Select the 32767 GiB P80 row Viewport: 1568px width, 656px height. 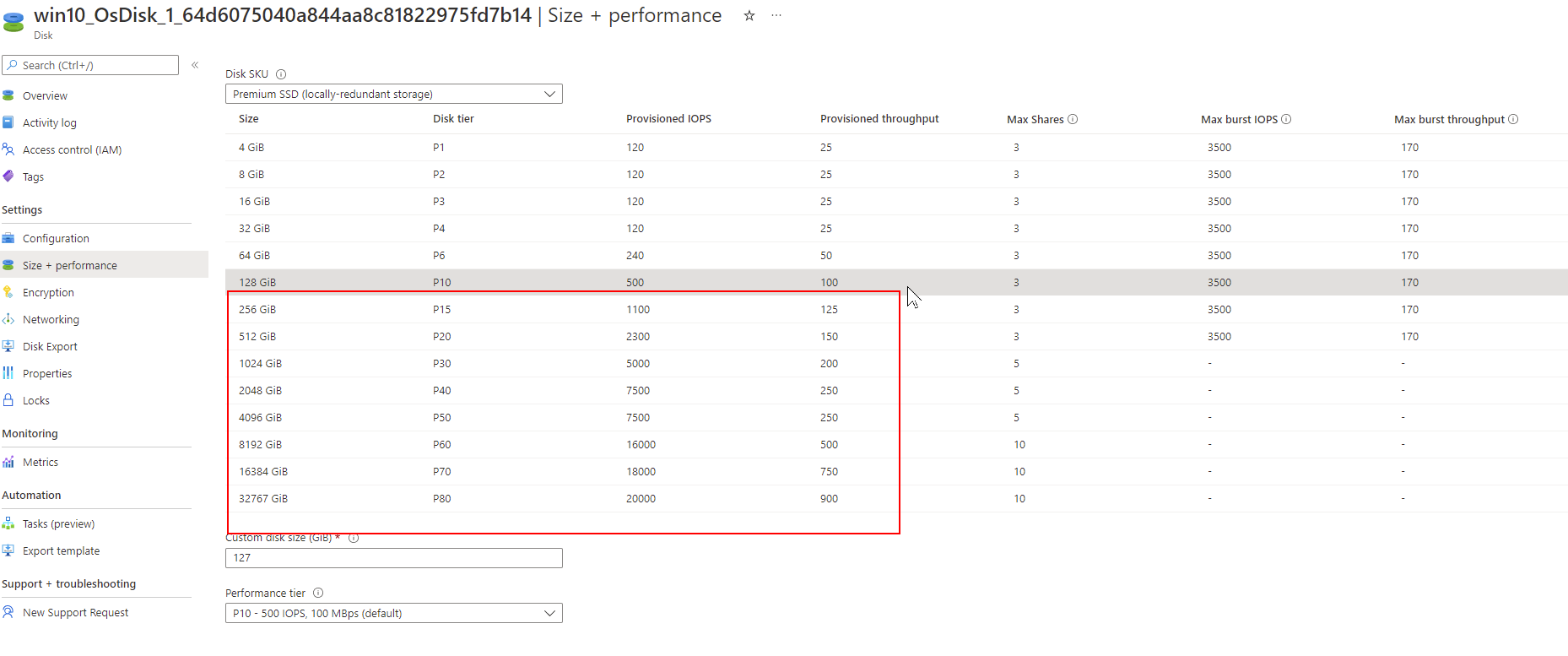coord(896,498)
